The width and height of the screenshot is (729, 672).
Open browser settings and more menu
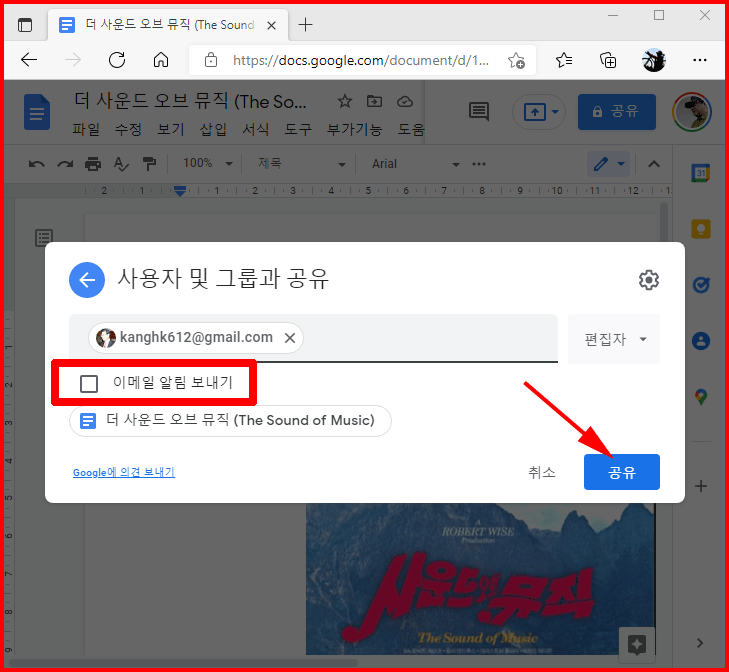coord(699,60)
